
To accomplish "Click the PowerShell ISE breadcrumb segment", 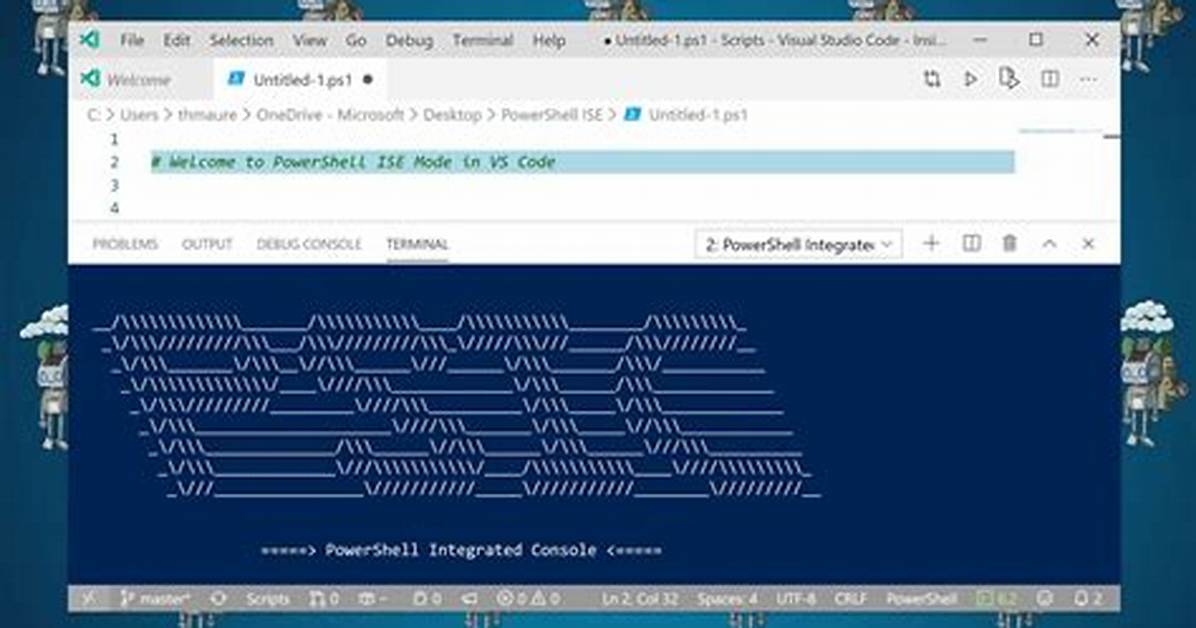I will (x=551, y=114).
